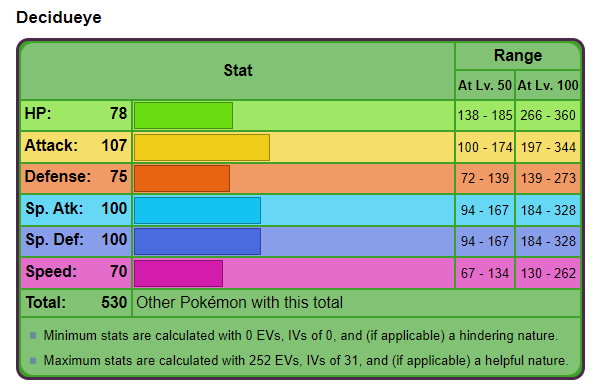The width and height of the screenshot is (597, 389).
Task: Click Attack range 100 - 174
Action: point(485,147)
